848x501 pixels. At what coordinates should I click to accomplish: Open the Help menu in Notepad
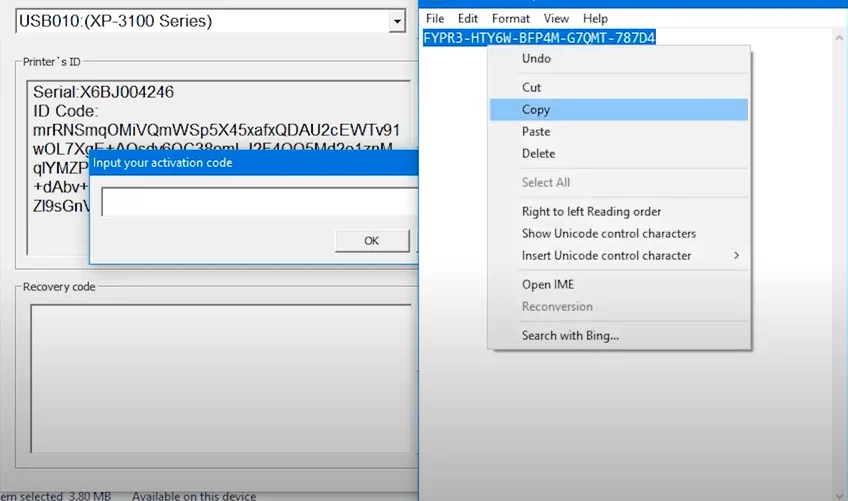(x=595, y=19)
